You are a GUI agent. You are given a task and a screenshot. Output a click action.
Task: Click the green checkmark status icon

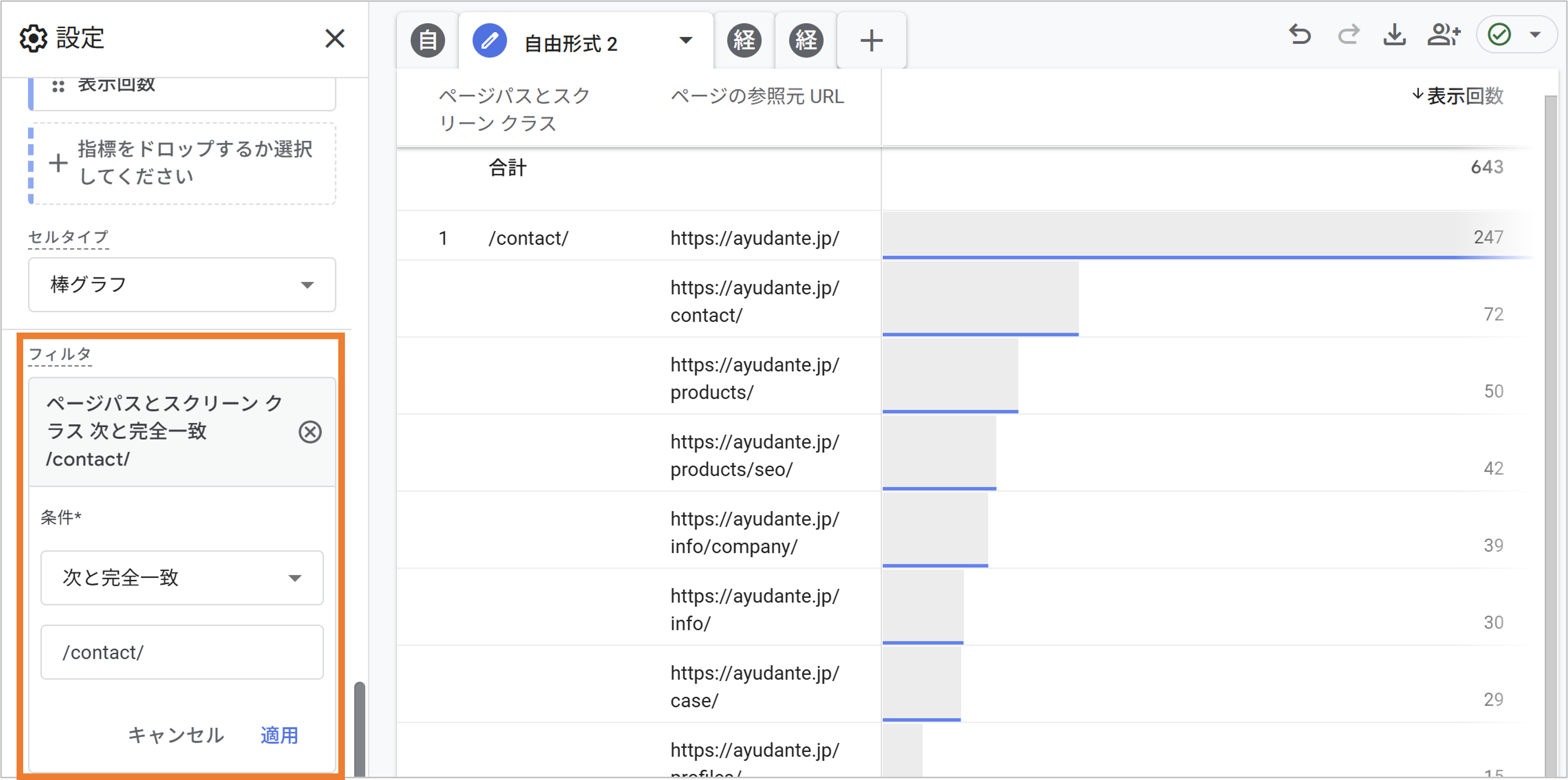1499,35
